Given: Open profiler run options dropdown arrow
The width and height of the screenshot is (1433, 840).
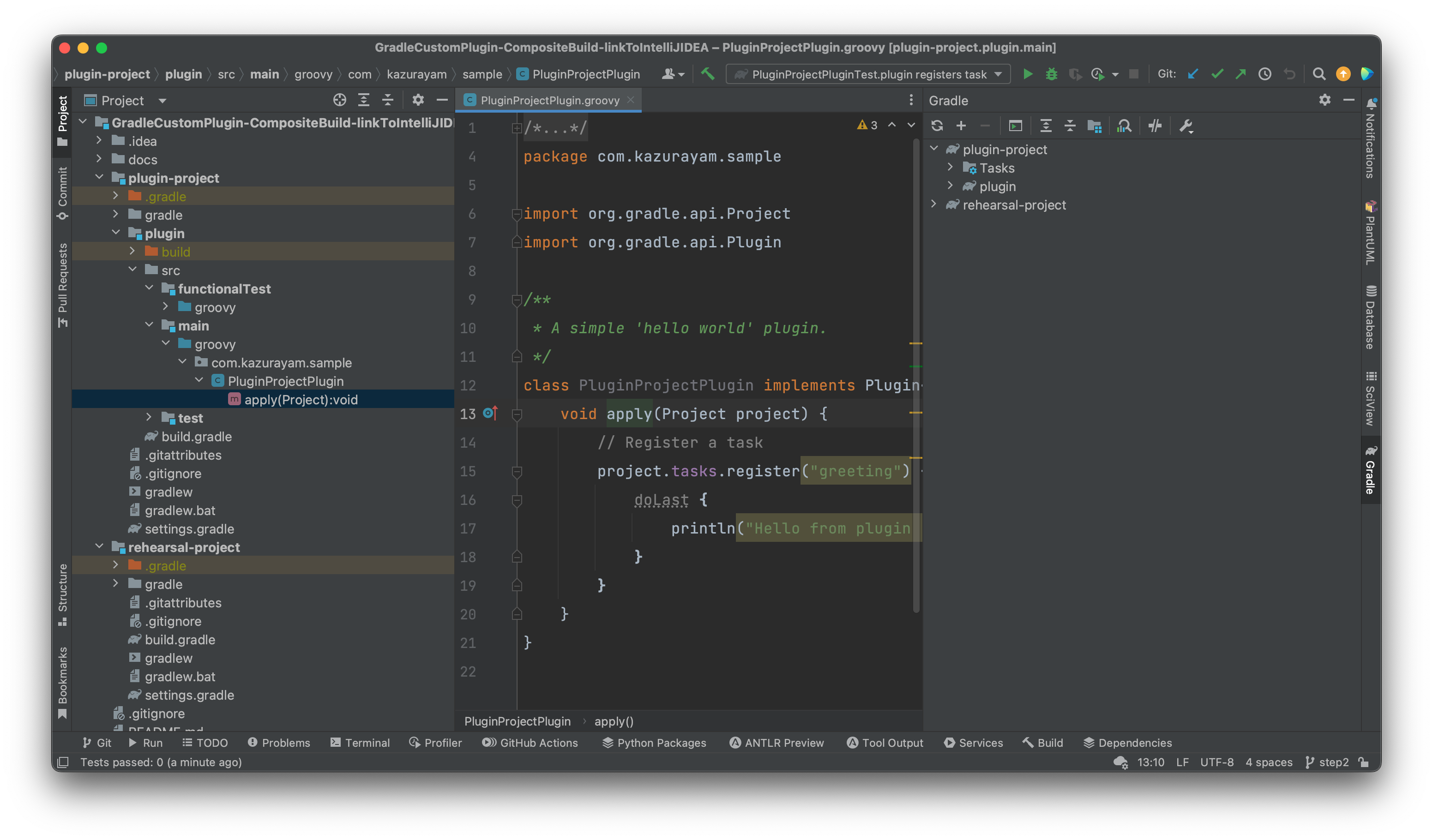Looking at the screenshot, I should click(1115, 74).
